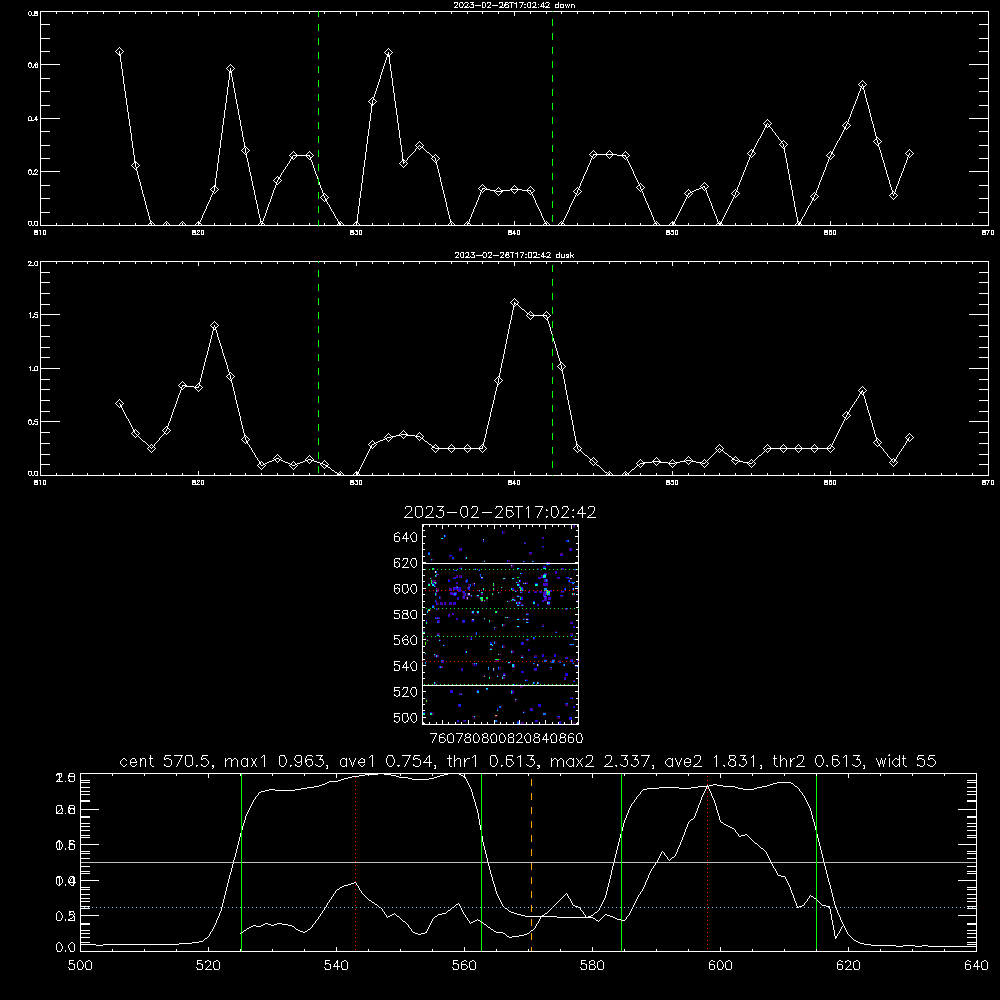Image resolution: width=1000 pixels, height=1000 pixels.
Task: Click the highest diamond marker in dusk plot near 840
Action: pos(515,302)
